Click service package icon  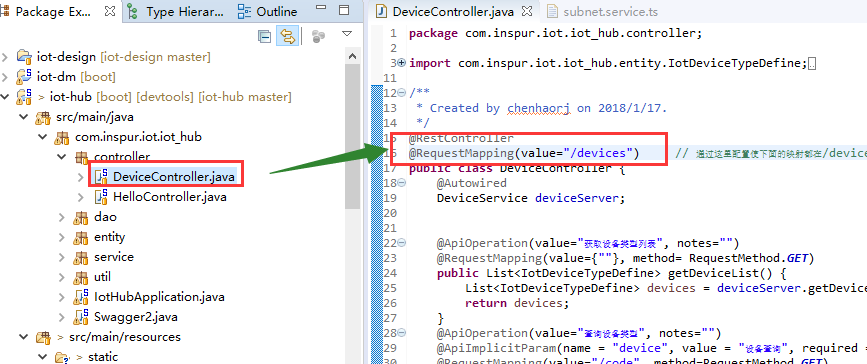[81, 257]
